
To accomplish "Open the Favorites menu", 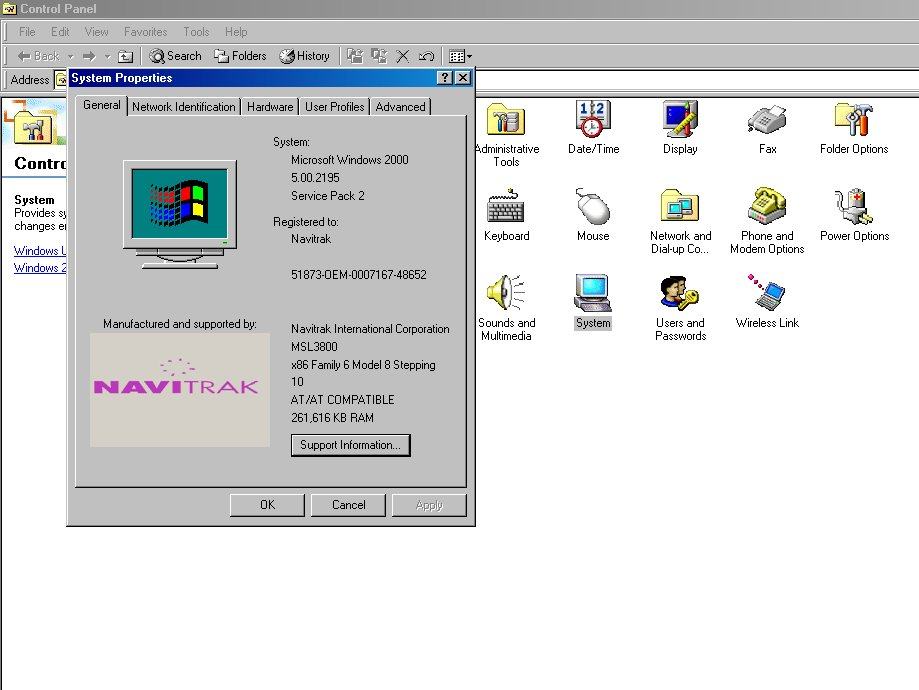I will [x=145, y=32].
